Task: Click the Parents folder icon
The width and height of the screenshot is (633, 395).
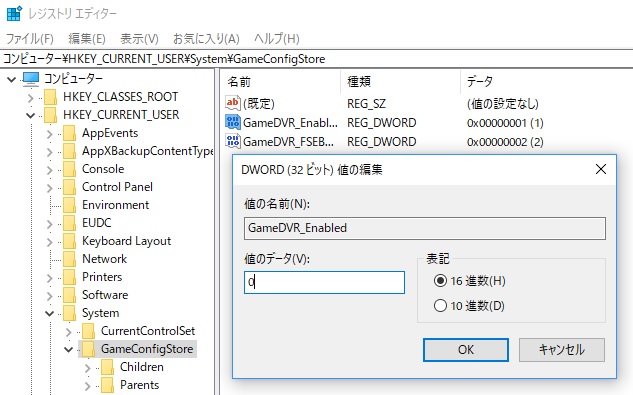Action: pos(107,385)
